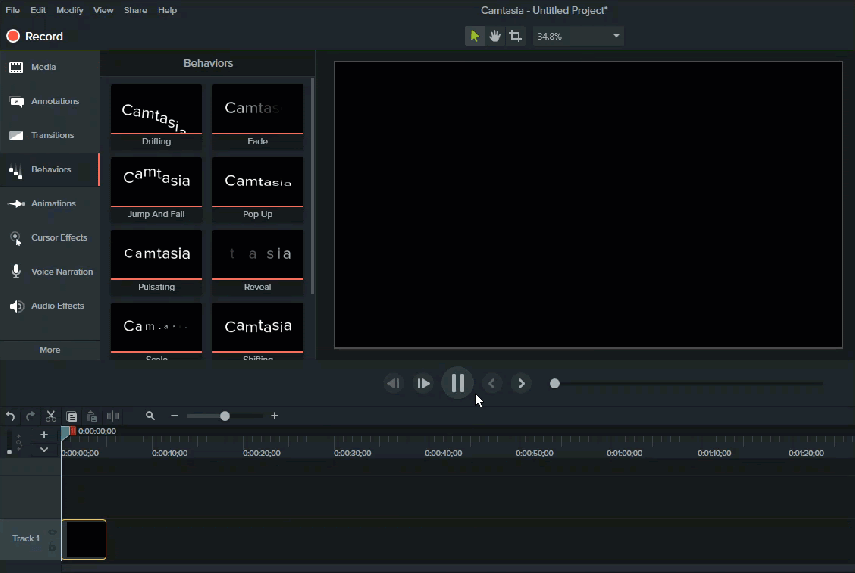Screen dimensions: 855x573
Task: Click the More button in sidebar
Action: coord(50,350)
